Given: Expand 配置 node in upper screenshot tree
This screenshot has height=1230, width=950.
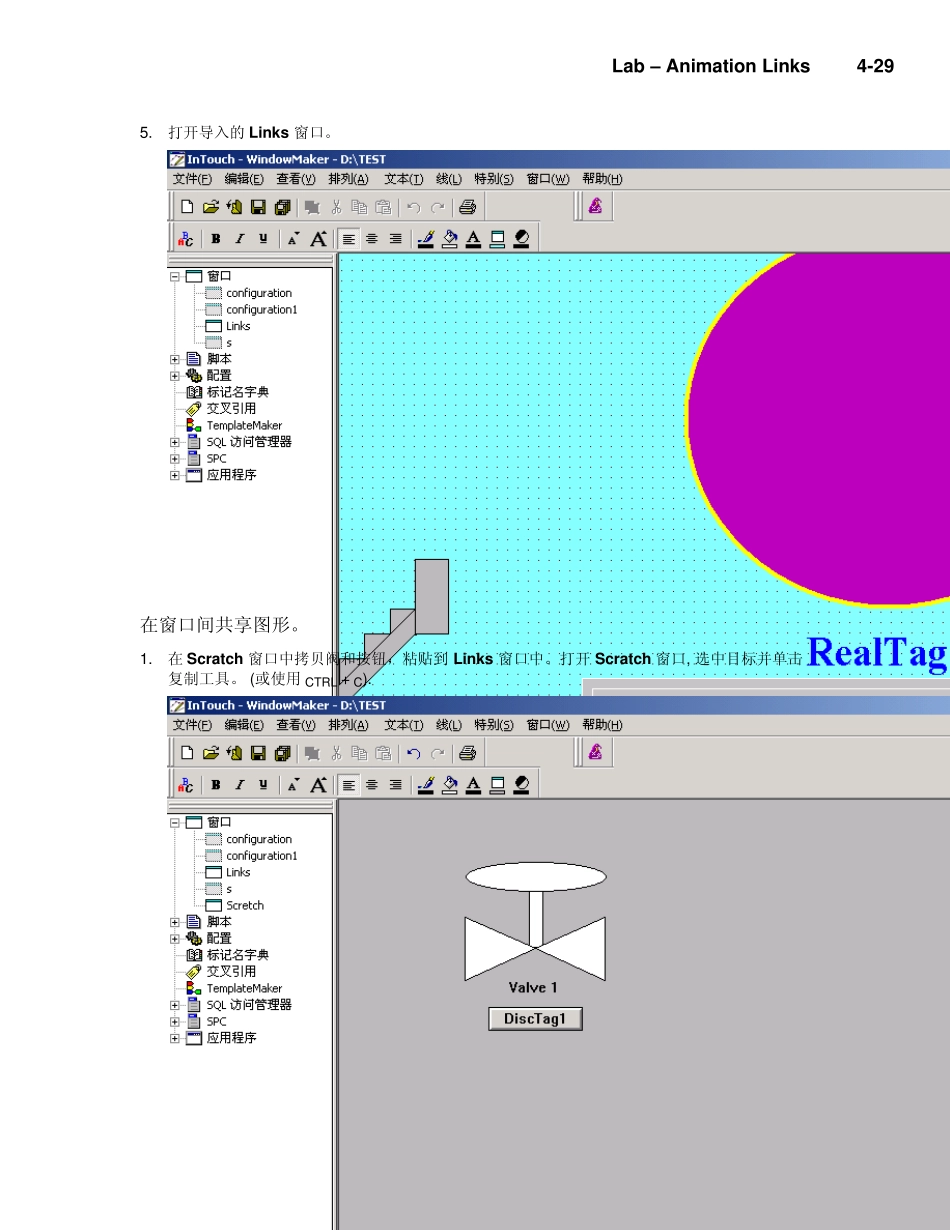Looking at the screenshot, I should pos(175,376).
